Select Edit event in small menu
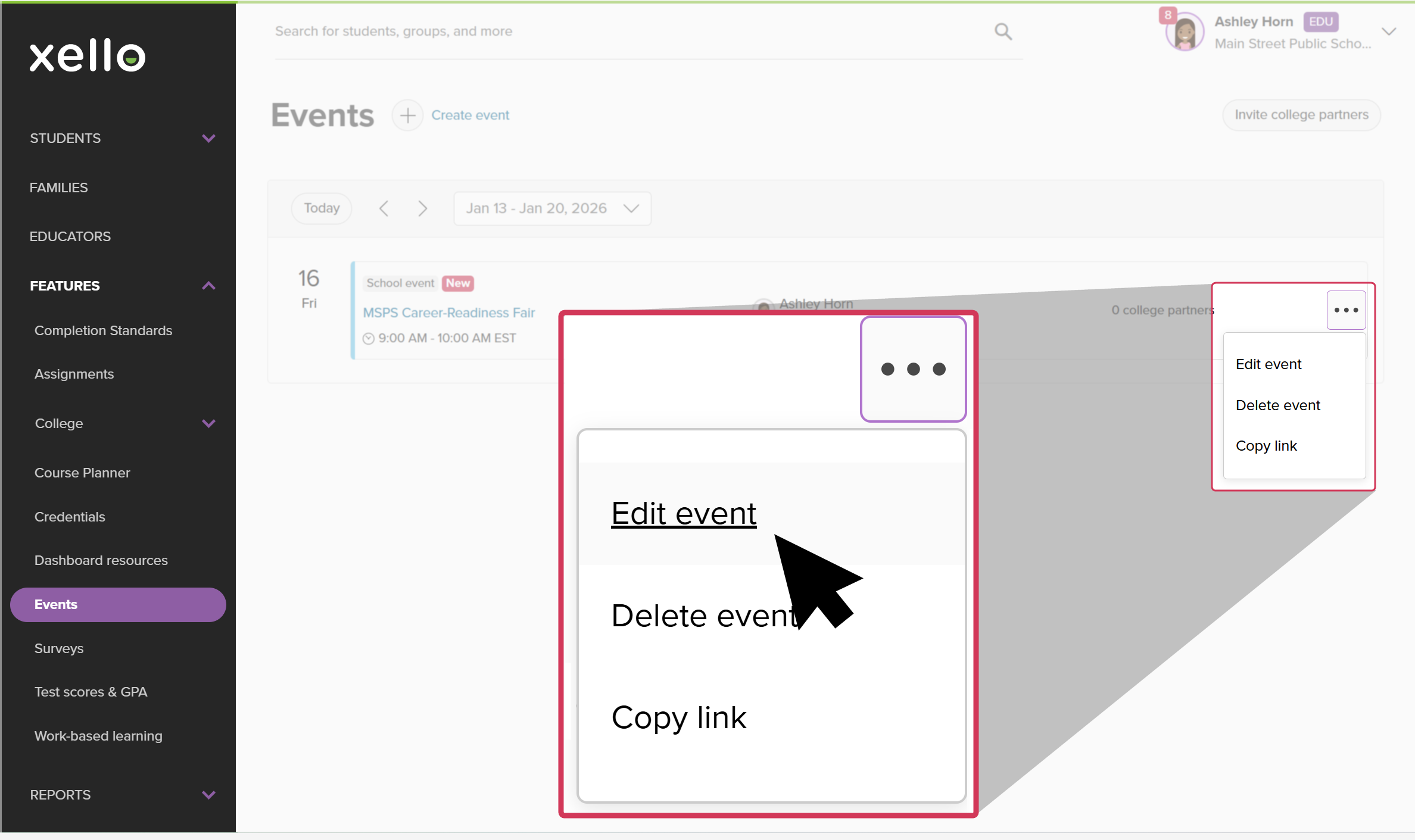Screen dimensions: 1415x840 1268,364
